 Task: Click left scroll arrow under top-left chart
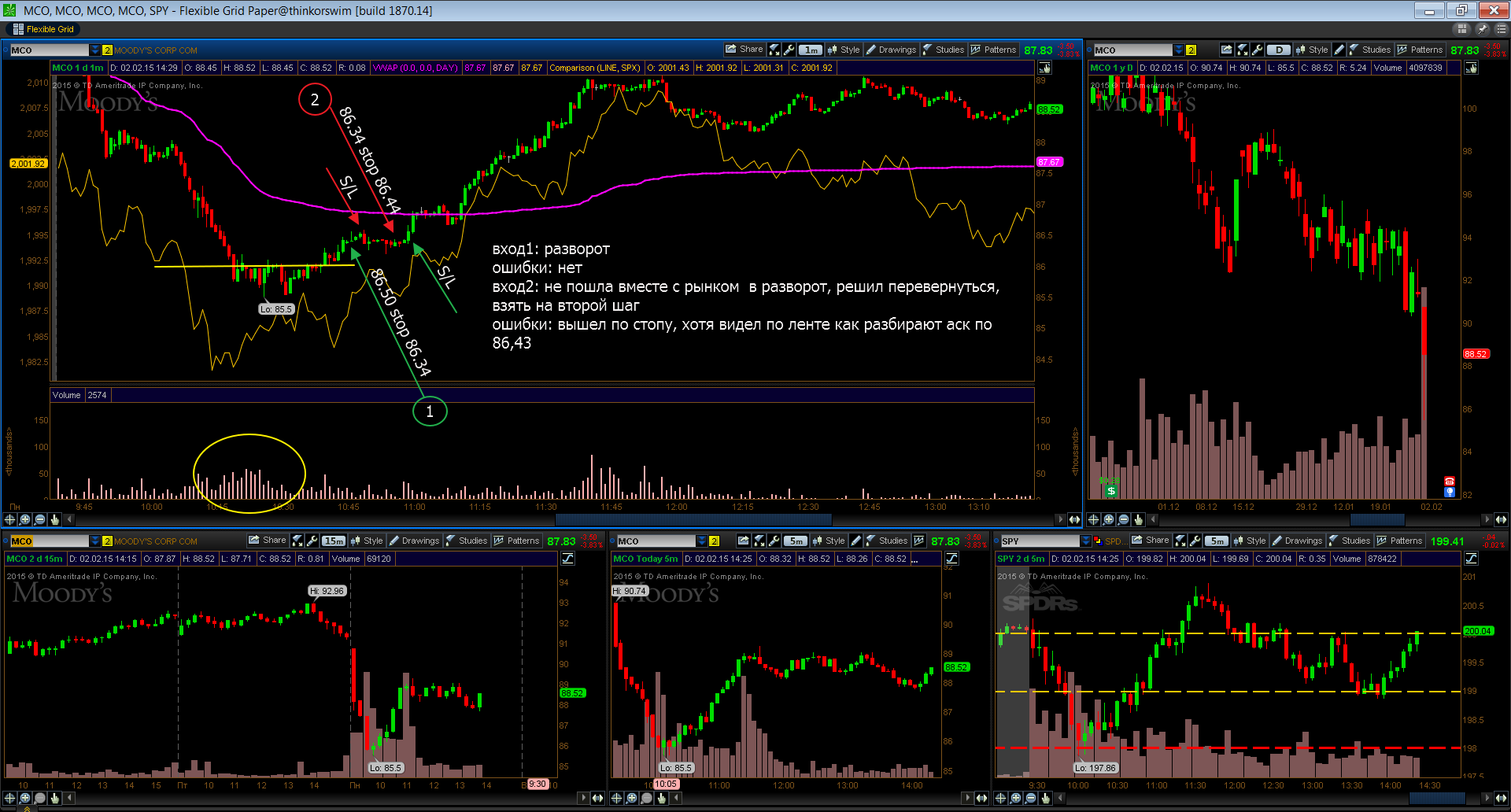(69, 519)
